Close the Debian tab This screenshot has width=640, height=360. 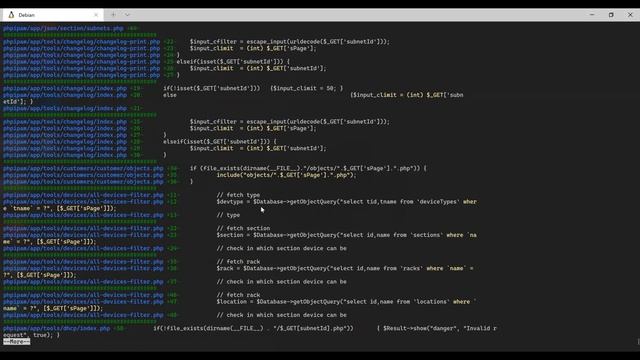[96, 15]
